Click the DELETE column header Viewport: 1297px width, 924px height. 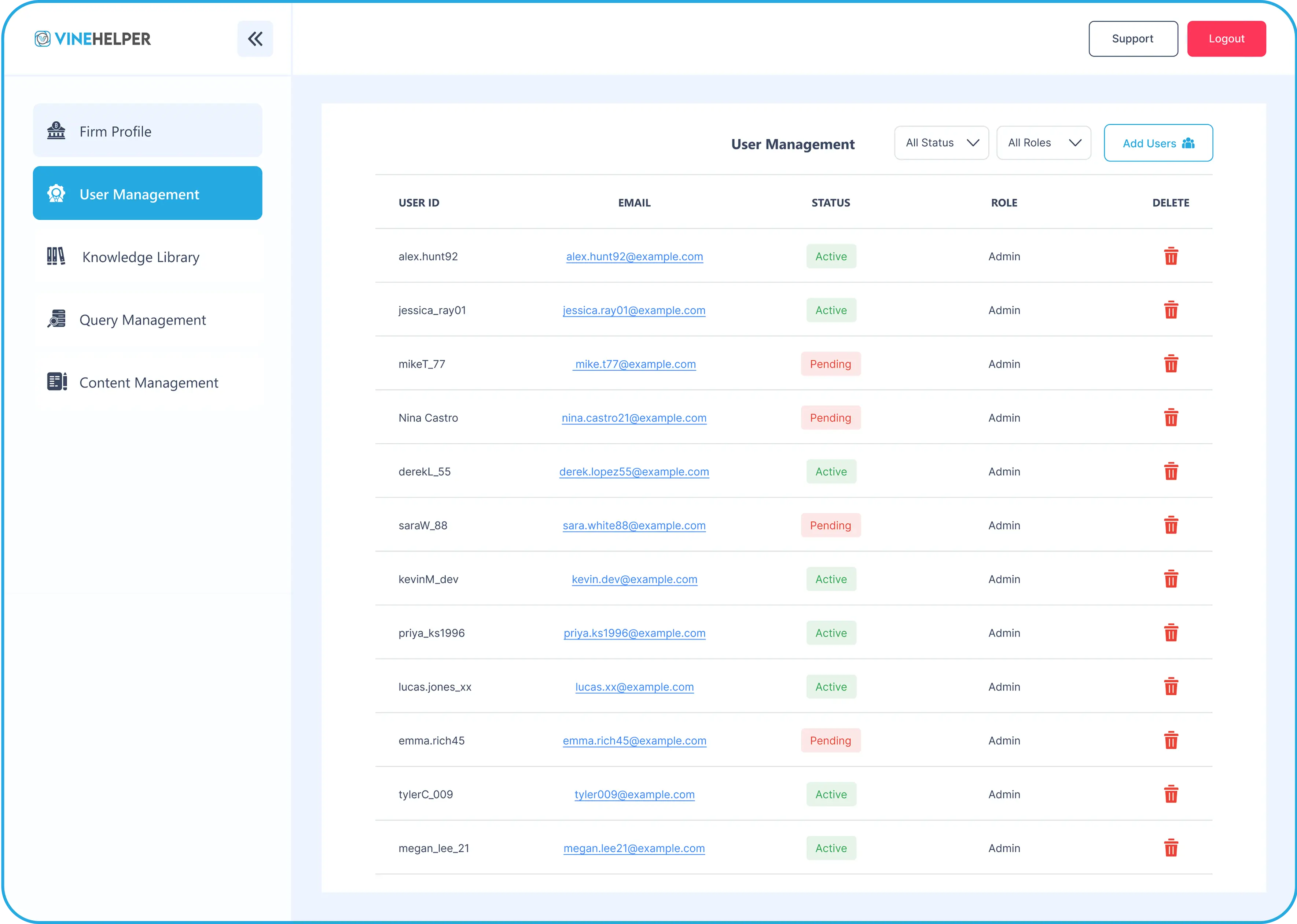(1171, 202)
